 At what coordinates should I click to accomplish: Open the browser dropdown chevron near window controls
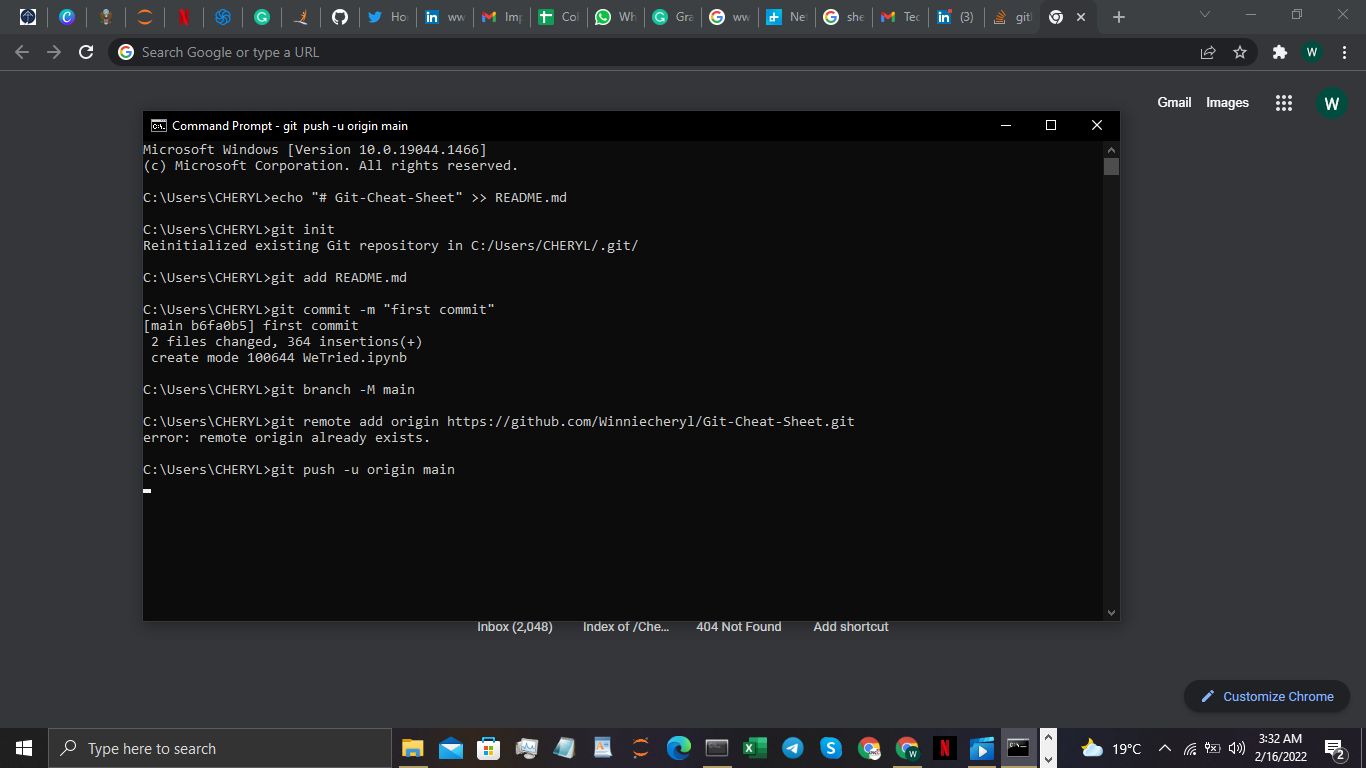(1204, 16)
